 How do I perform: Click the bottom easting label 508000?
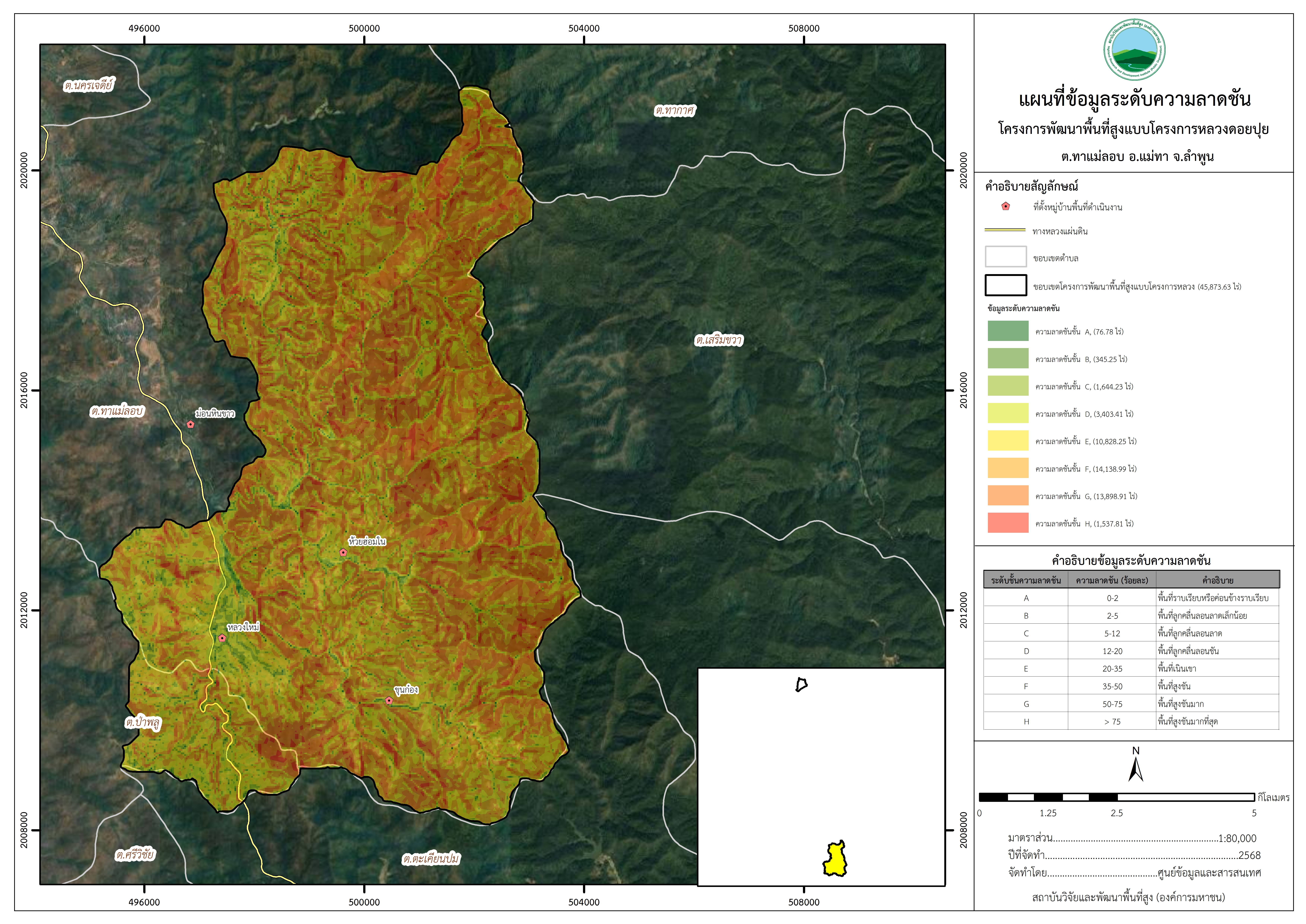[804, 902]
